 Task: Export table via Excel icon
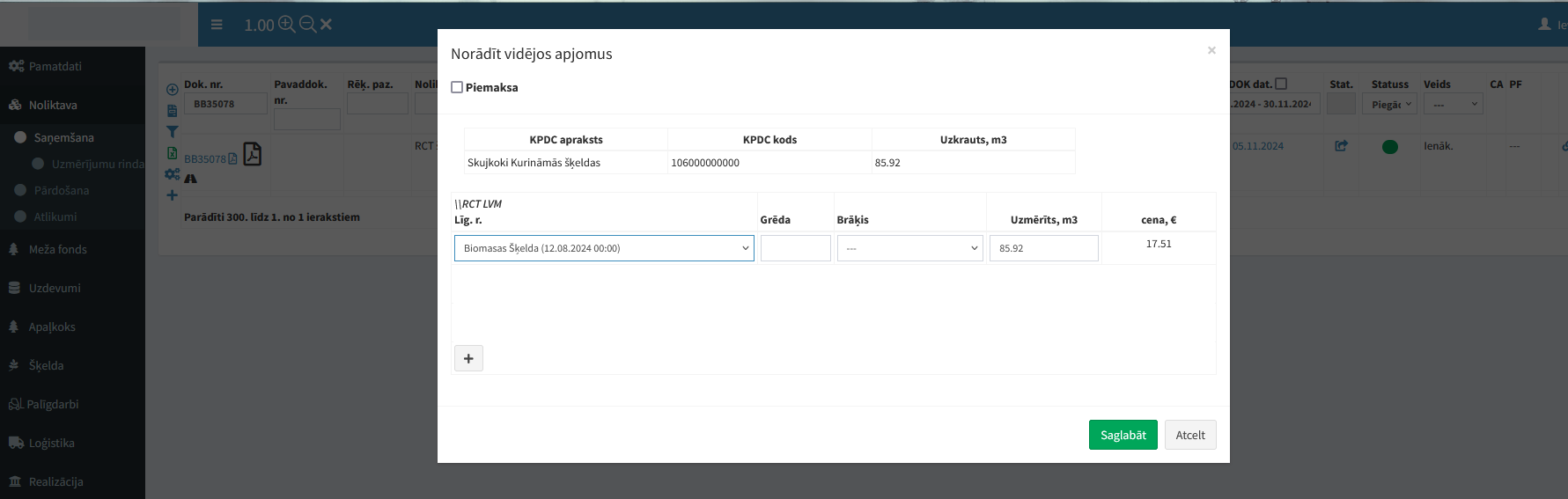click(x=172, y=153)
